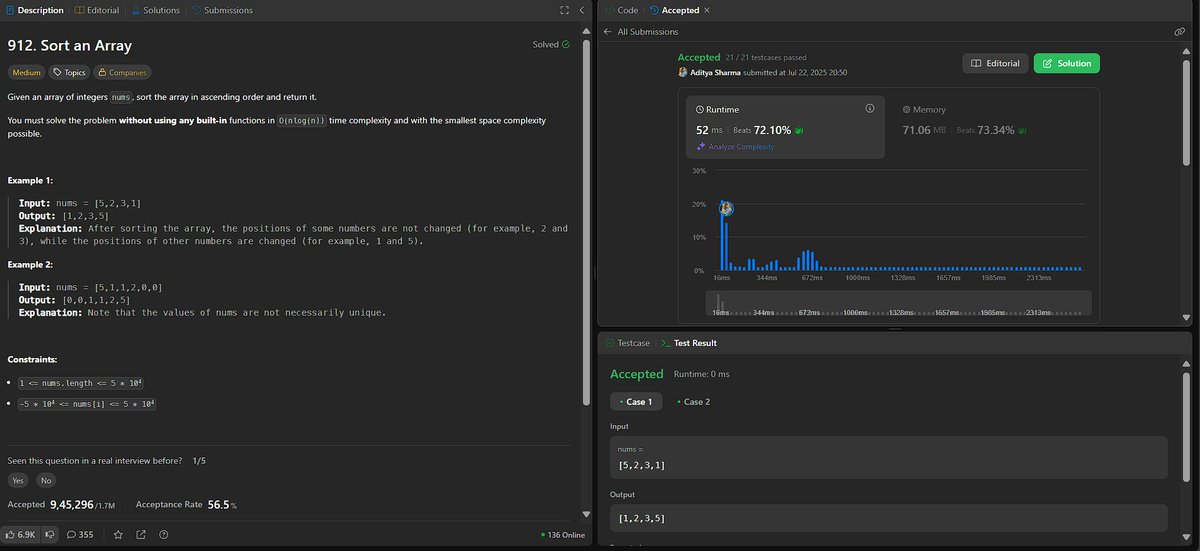The width and height of the screenshot is (1200, 551).
Task: Click the green Solution button
Action: click(1066, 63)
